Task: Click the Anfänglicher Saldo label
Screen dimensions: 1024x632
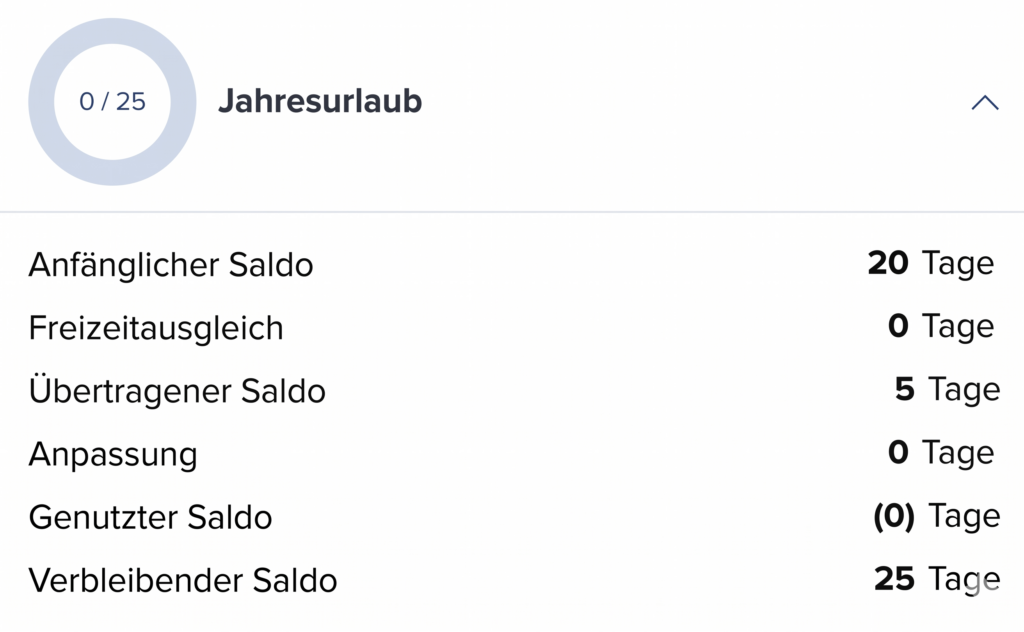Action: tap(170, 264)
